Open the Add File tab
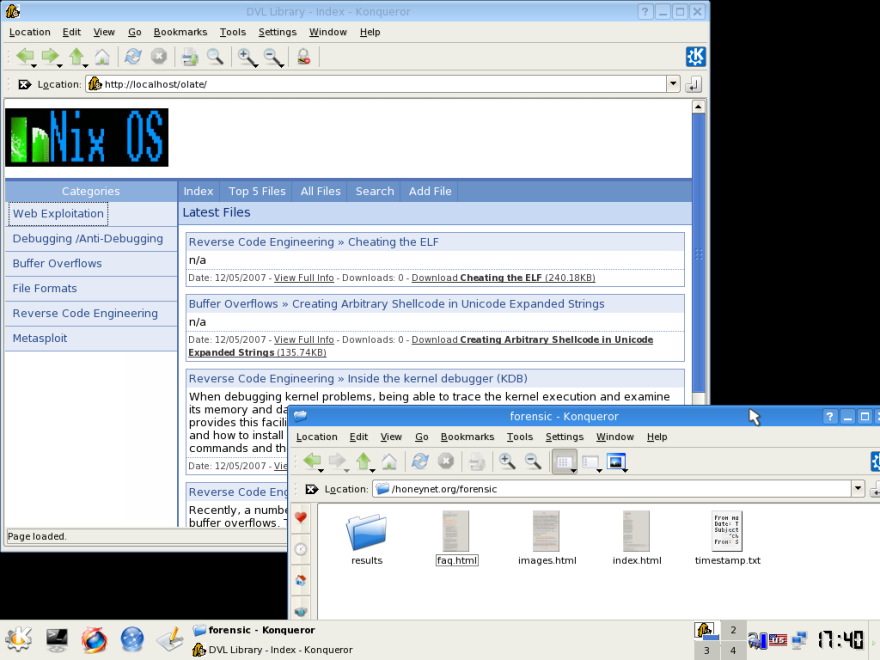880x660 pixels. [430, 191]
